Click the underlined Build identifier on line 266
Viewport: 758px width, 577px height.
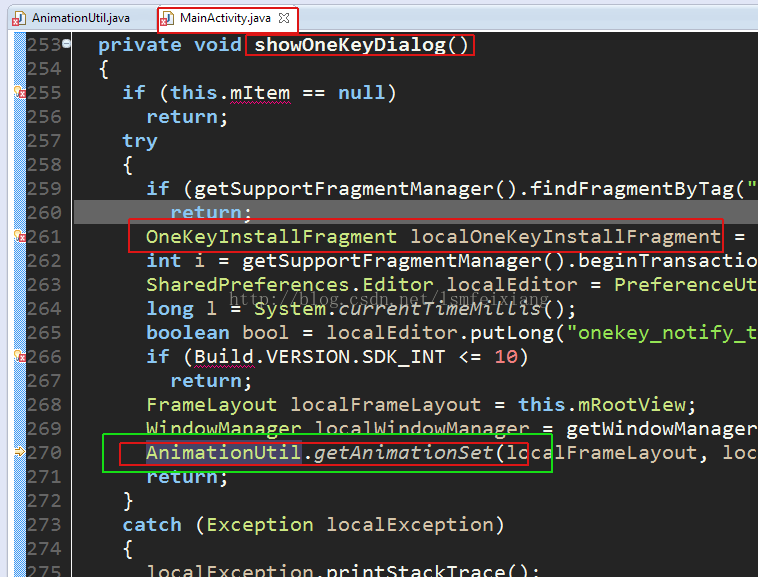tap(224, 357)
